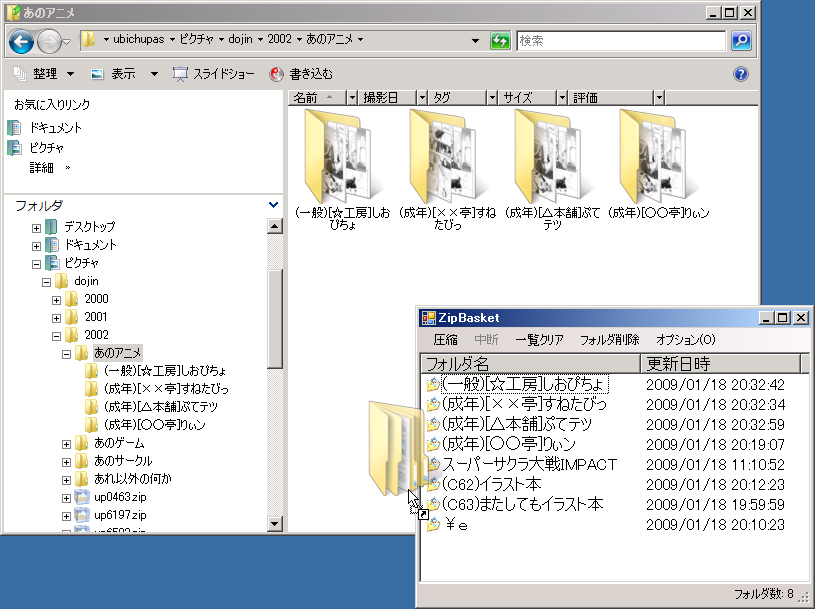Screen dimensions: 815x609
Task: Click ZipBasket title bar app icon
Action: [428, 317]
